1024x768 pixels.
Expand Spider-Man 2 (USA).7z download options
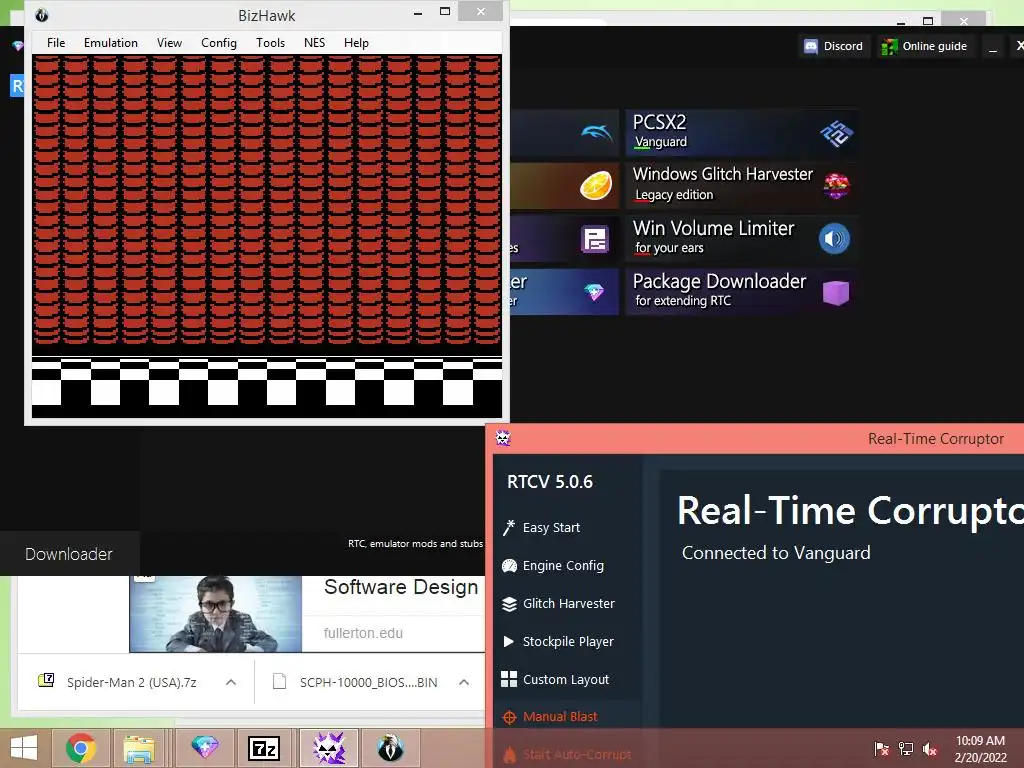pyautogui.click(x=231, y=682)
